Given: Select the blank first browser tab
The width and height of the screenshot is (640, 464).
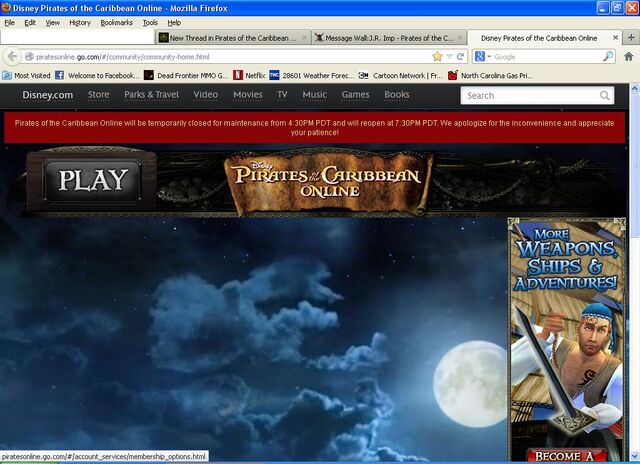Looking at the screenshot, I should pos(78,38).
